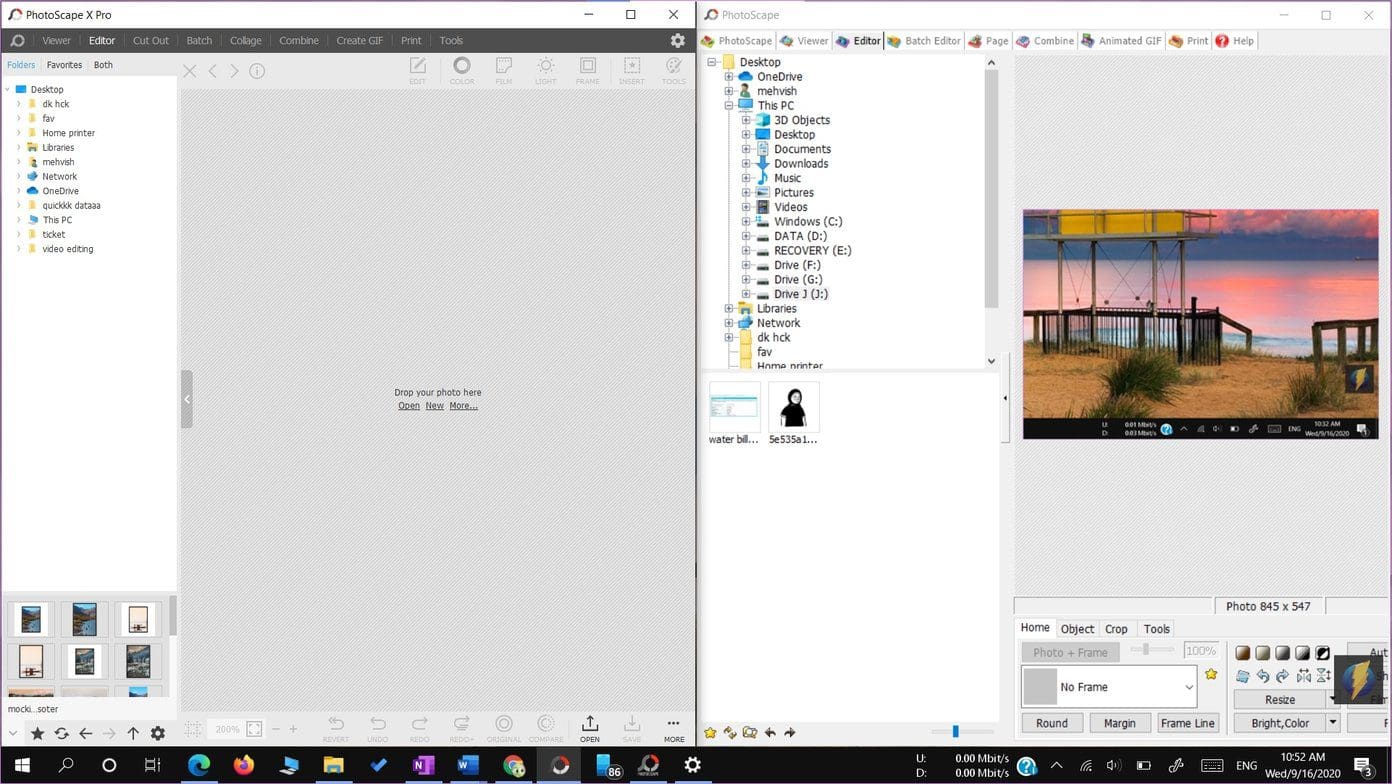Expand the Downloads node in PhotoScape tree
The width and height of the screenshot is (1392, 784).
(x=746, y=164)
